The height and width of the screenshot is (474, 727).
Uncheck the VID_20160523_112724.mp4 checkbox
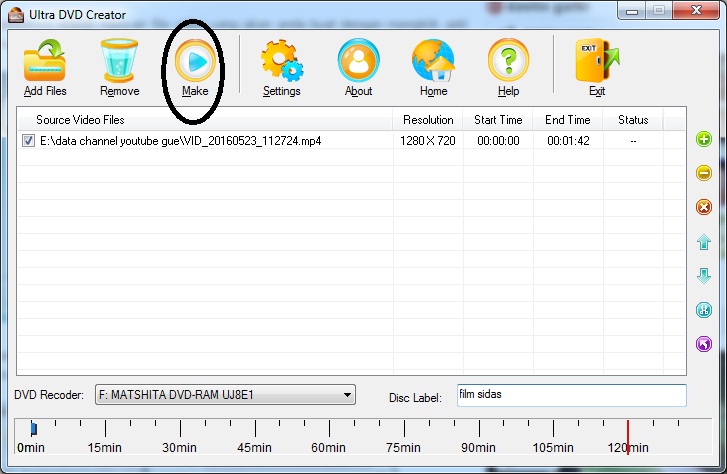click(x=28, y=141)
